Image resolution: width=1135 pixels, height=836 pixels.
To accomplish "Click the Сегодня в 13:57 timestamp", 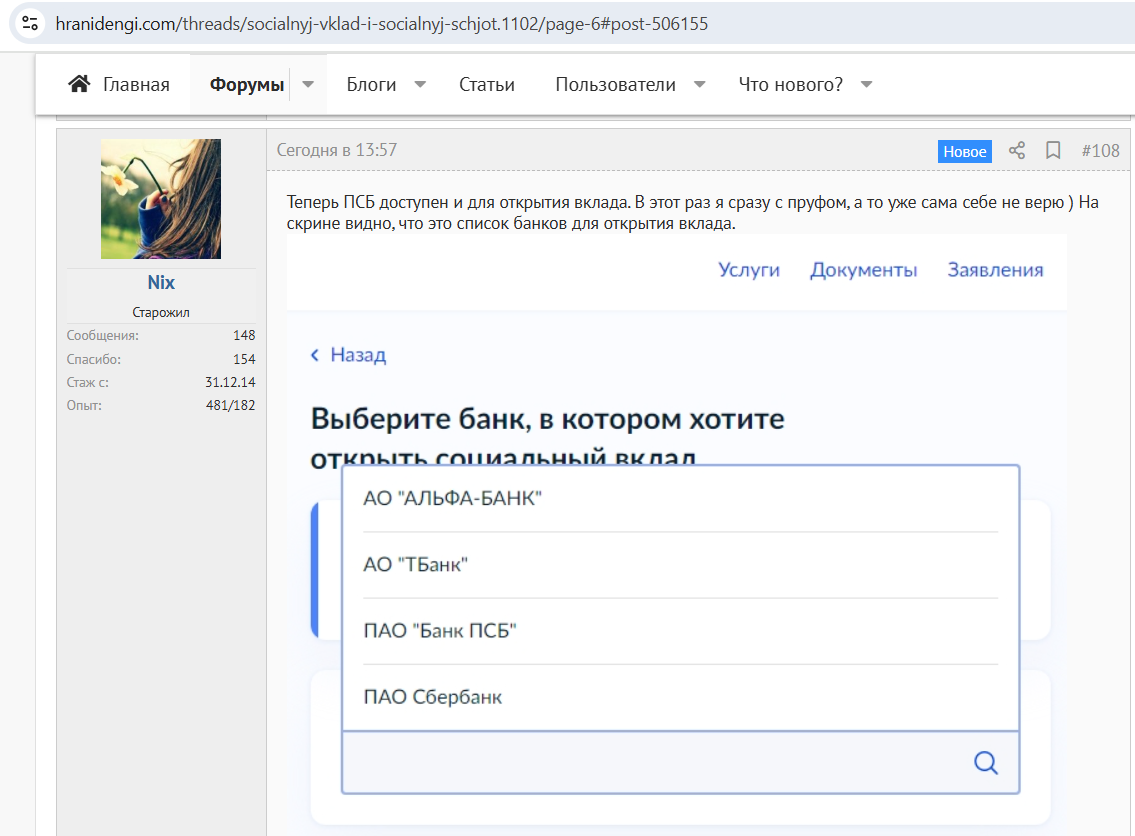I will pyautogui.click(x=337, y=150).
